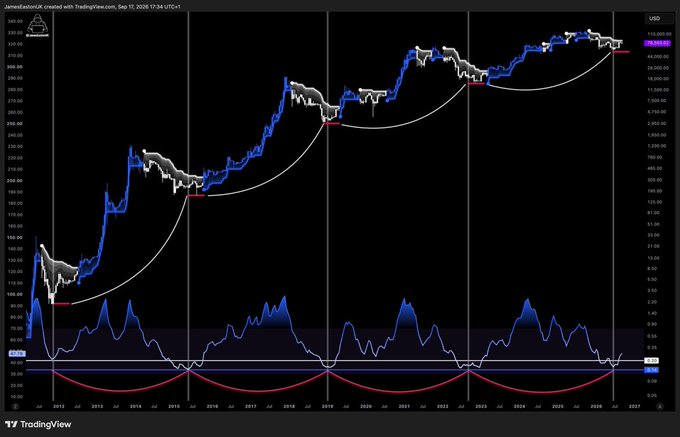Viewport: 680px width, 437px height.
Task: Click the 2019 label on time axis
Action: coord(327,407)
